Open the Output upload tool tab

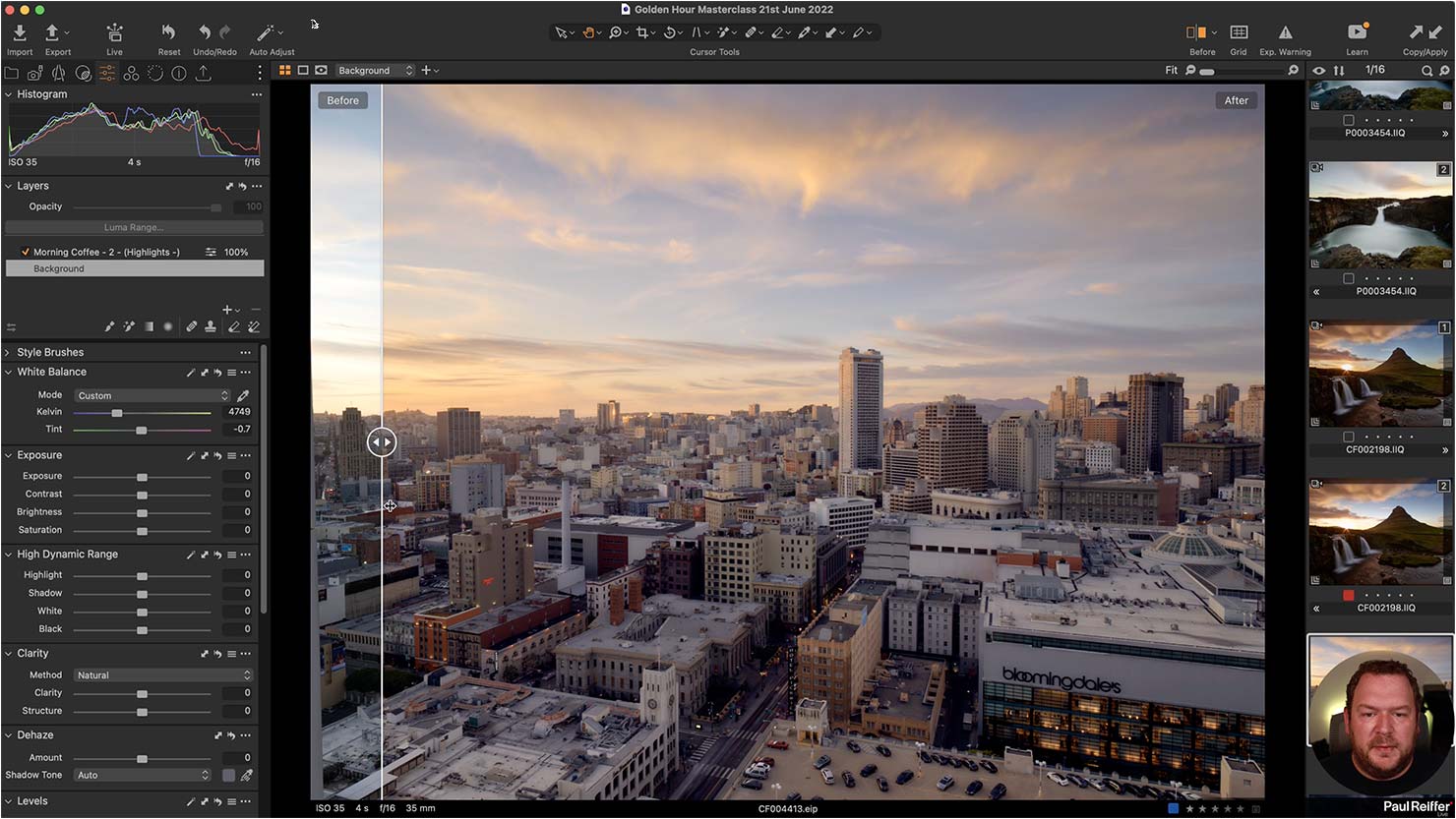click(203, 73)
